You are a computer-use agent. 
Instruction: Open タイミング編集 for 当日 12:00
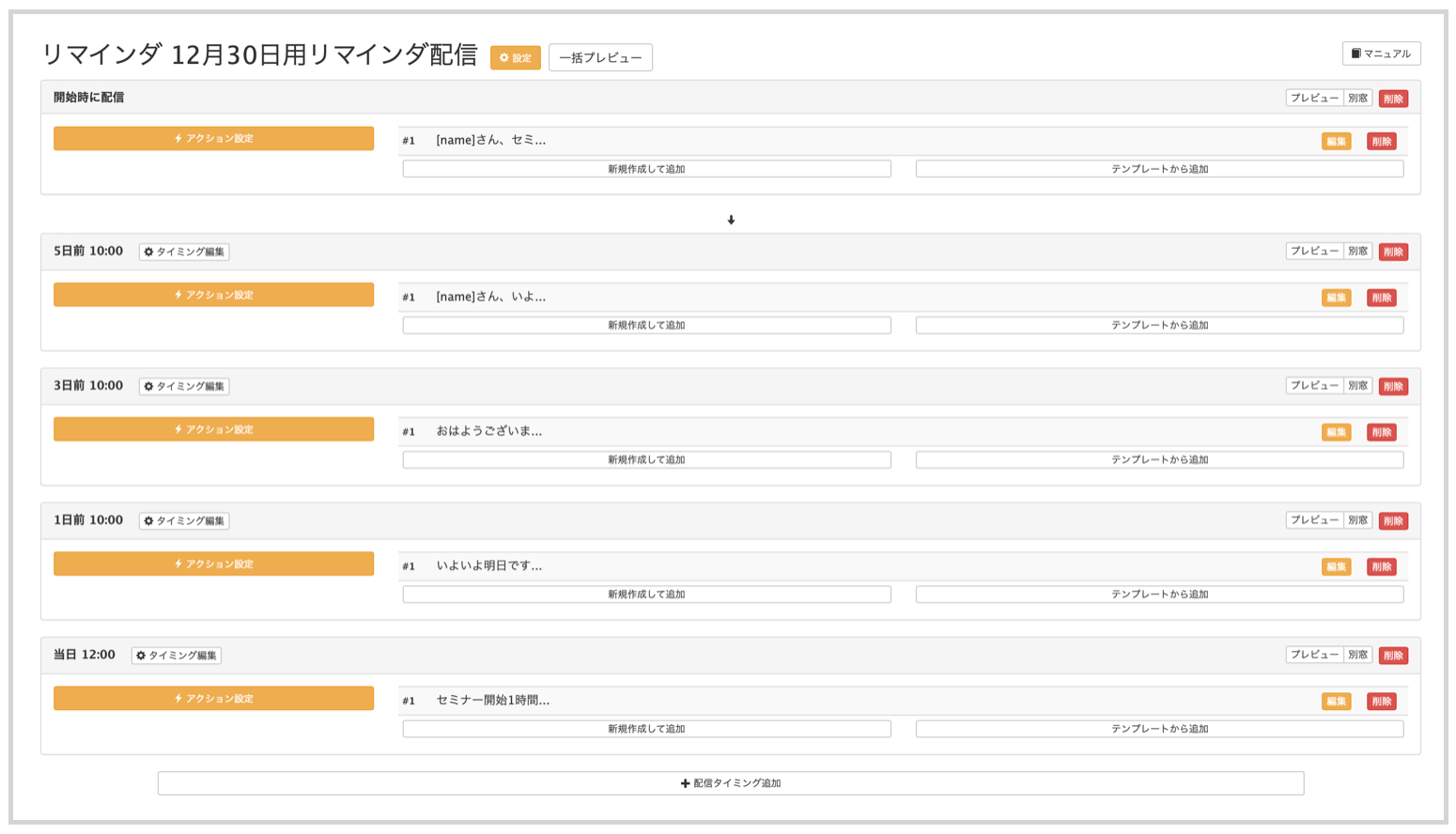177,656
